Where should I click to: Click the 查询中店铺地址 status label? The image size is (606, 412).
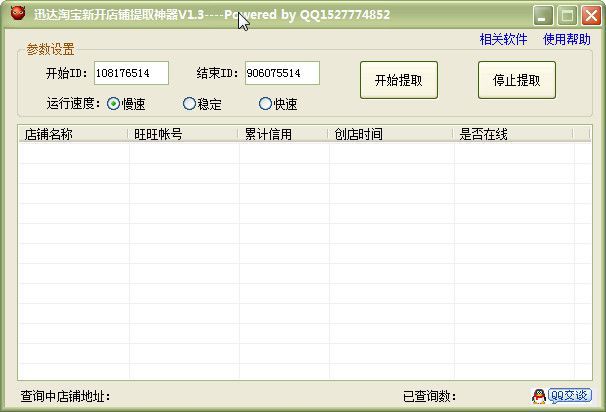pyautogui.click(x=65, y=396)
